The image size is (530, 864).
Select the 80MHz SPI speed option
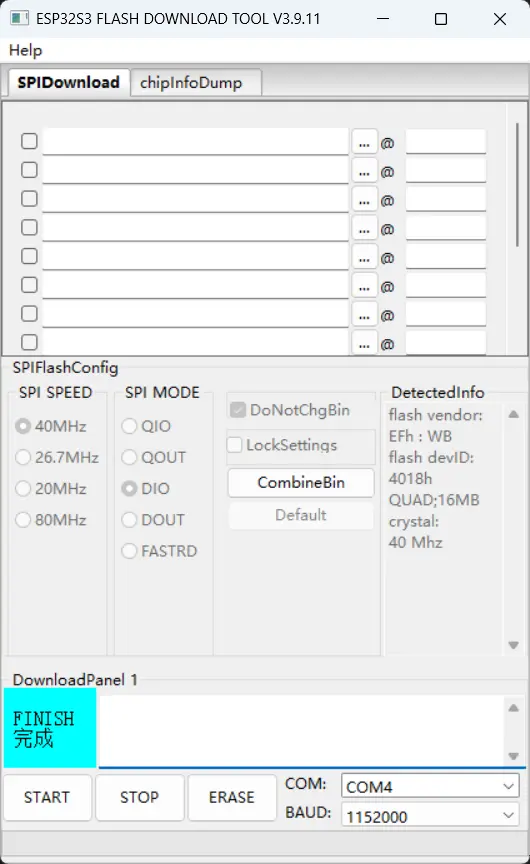23,520
